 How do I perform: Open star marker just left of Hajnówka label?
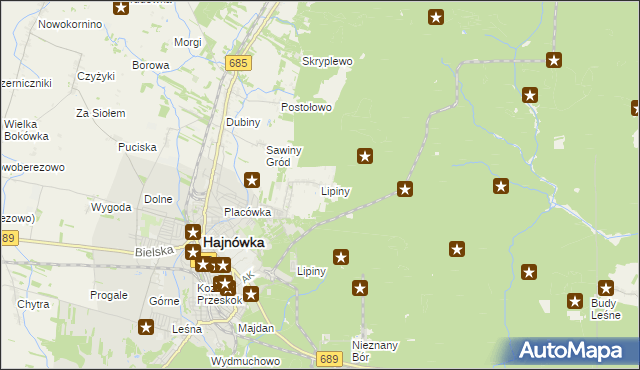(x=193, y=232)
